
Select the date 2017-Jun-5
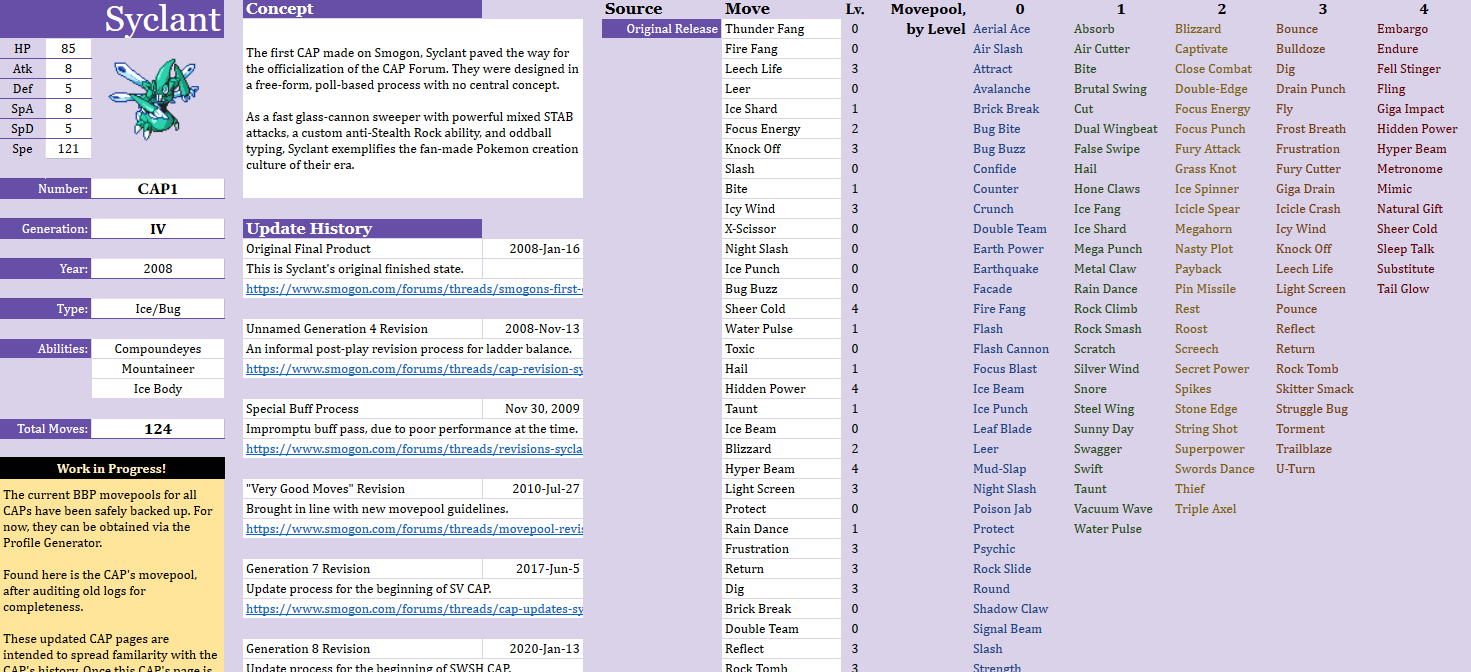[533, 569]
